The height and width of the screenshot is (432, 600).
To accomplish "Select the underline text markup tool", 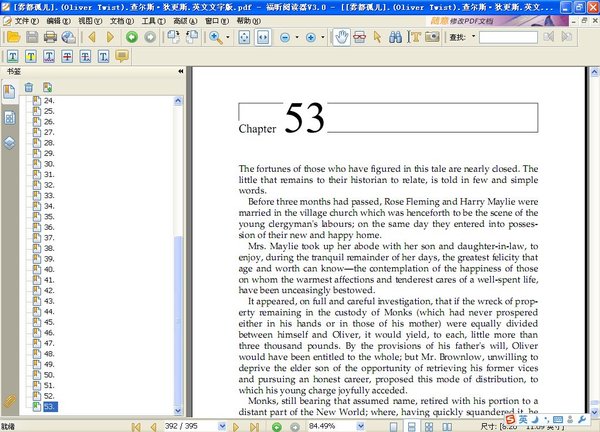I will click(13, 57).
